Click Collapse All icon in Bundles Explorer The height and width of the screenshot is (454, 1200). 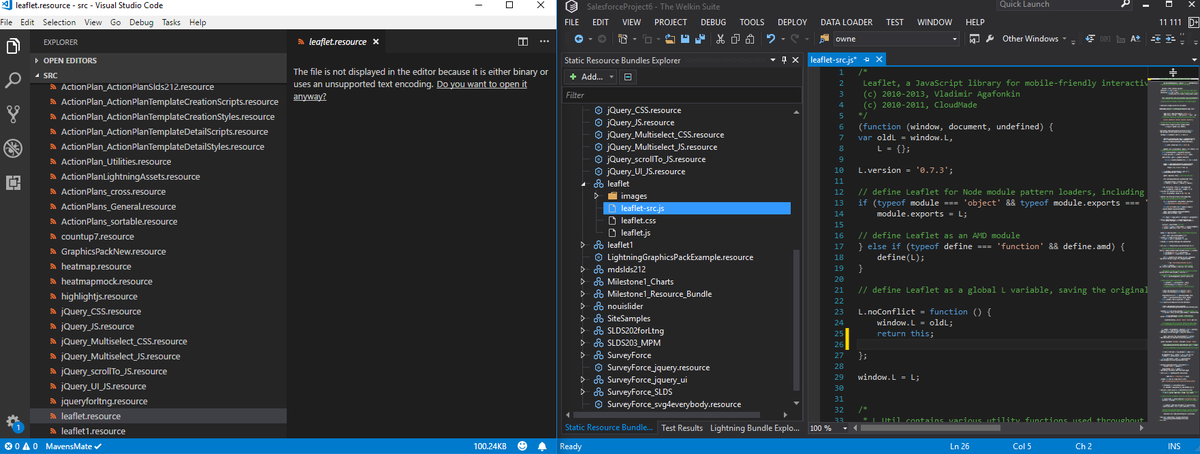pyautogui.click(x=630, y=77)
